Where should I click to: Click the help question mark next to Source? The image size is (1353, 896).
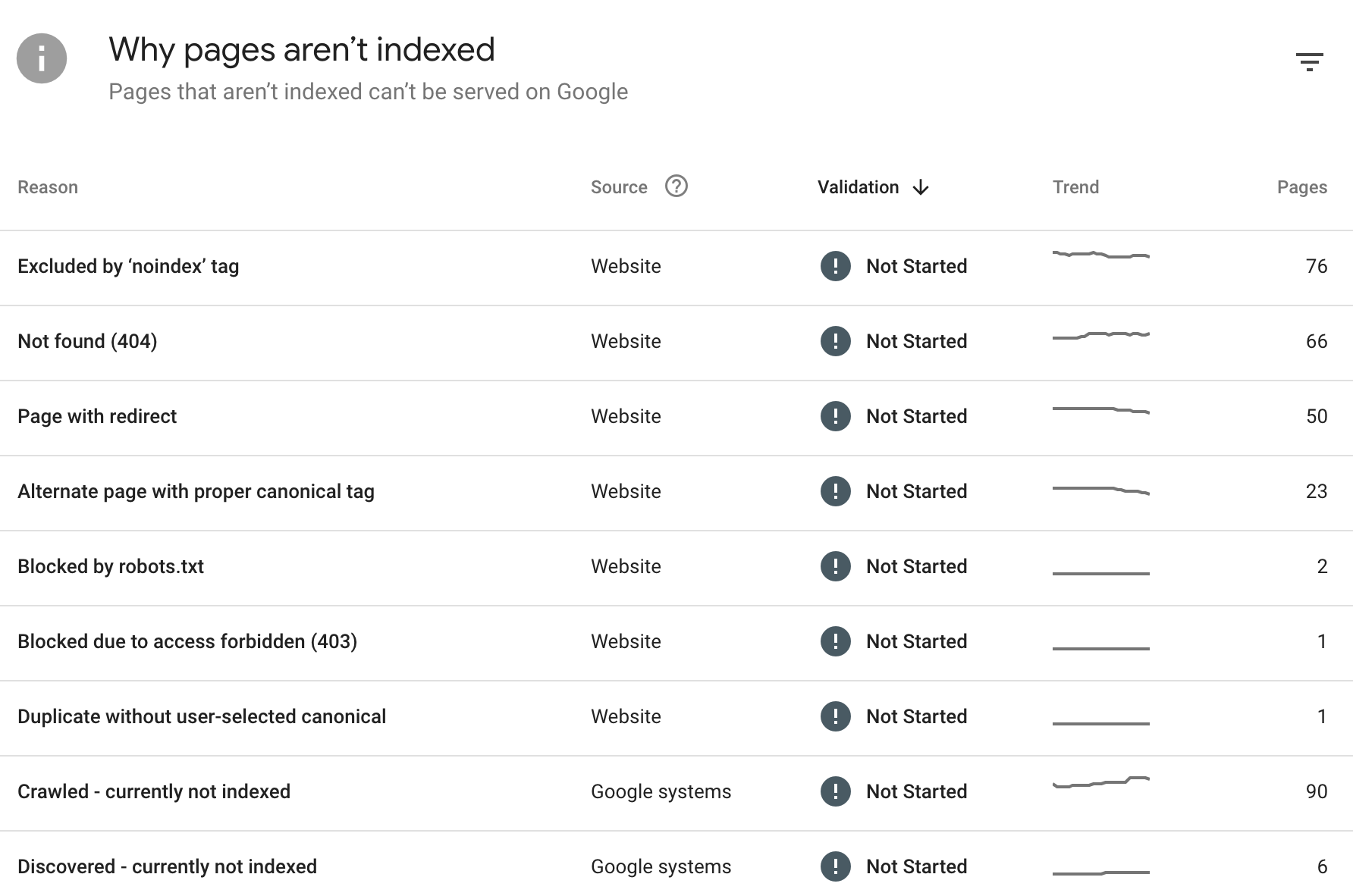point(677,186)
